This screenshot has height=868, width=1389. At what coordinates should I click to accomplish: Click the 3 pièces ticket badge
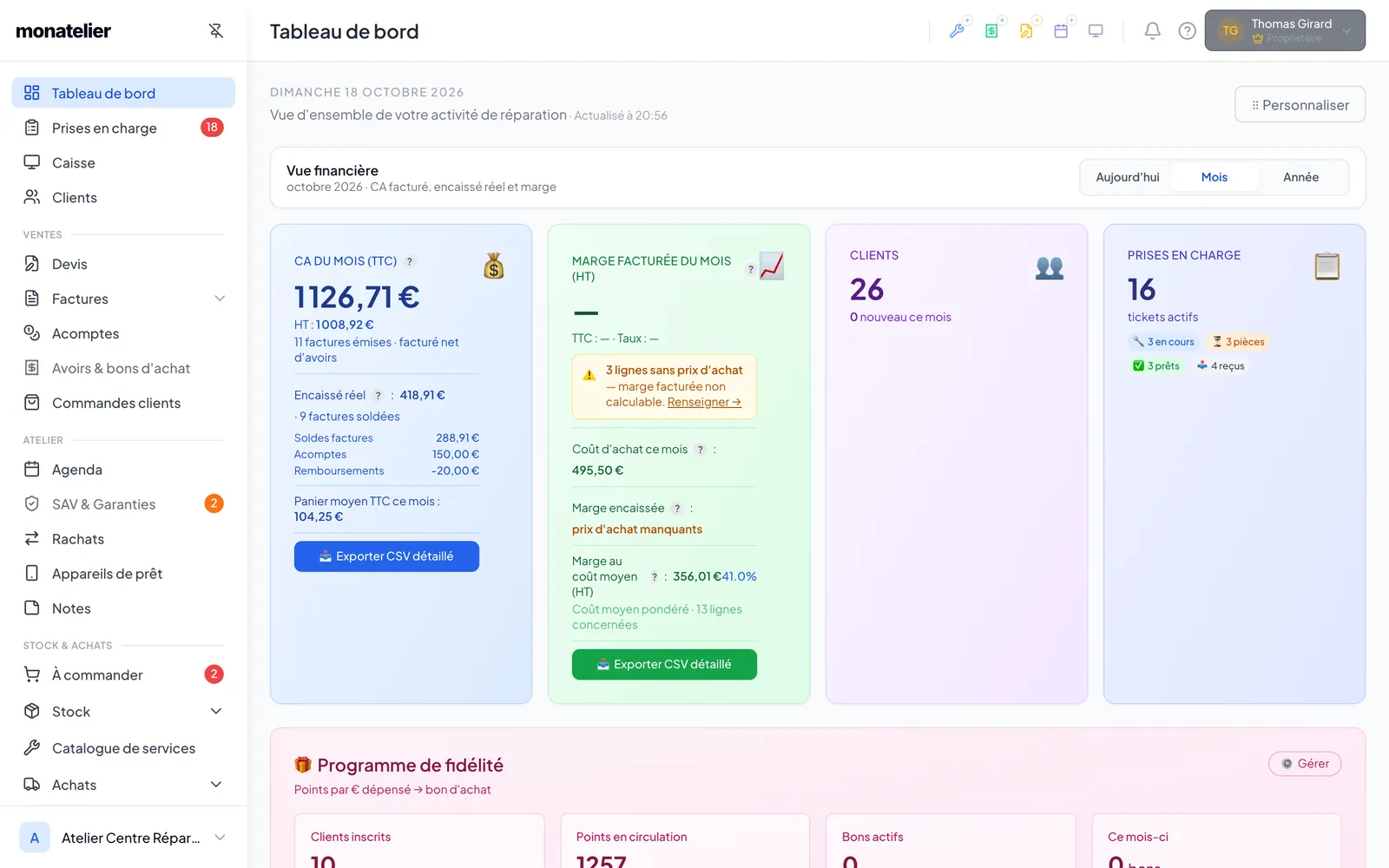coord(1238,342)
